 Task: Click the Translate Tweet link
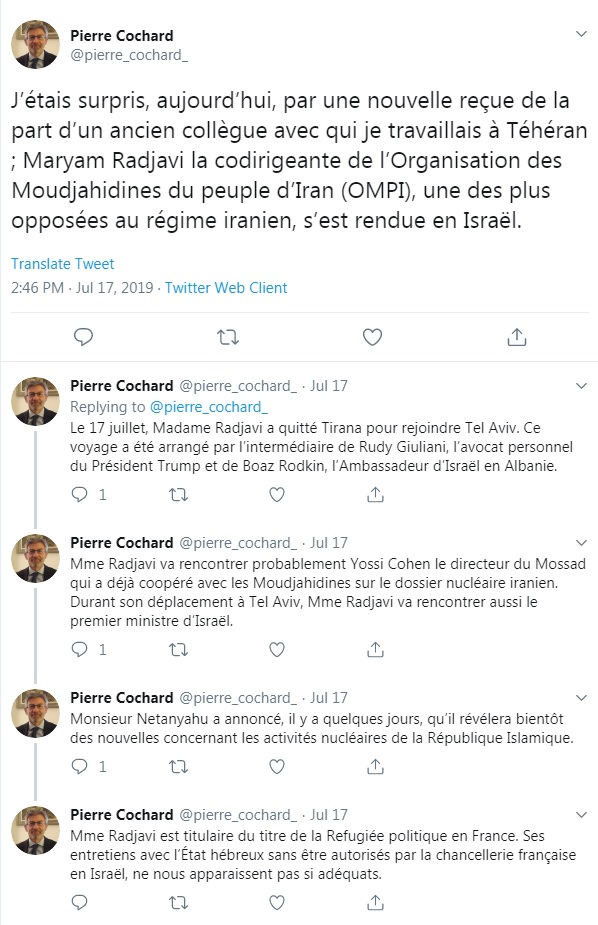coord(63,264)
